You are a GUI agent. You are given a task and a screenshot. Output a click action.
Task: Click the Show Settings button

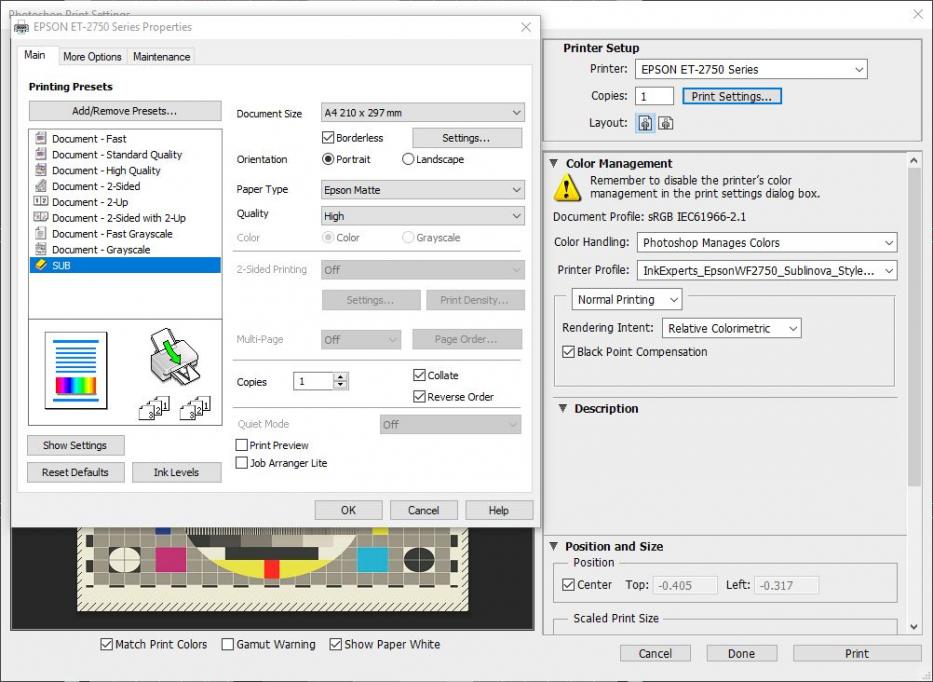click(x=76, y=445)
